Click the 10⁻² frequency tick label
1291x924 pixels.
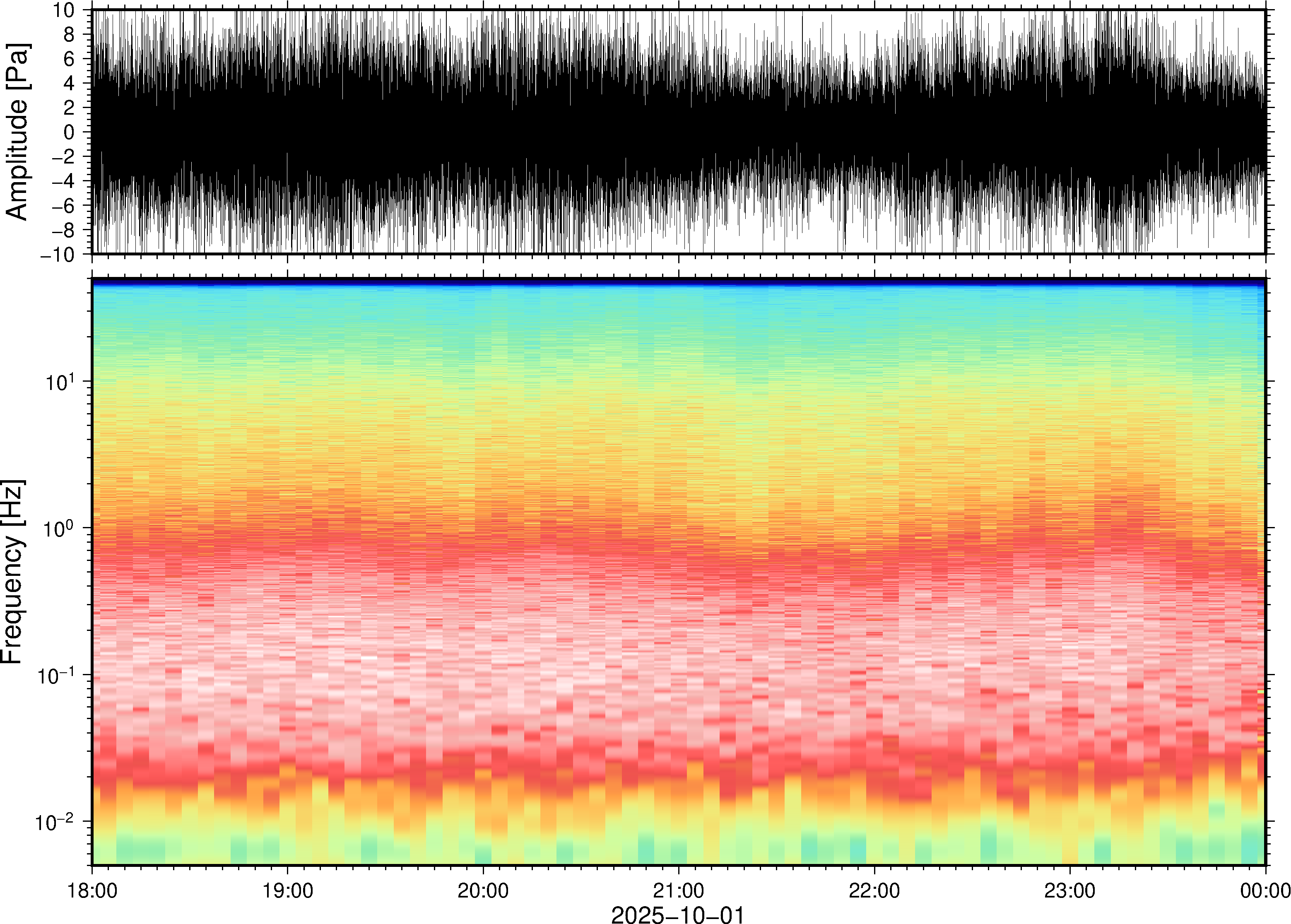click(55, 822)
